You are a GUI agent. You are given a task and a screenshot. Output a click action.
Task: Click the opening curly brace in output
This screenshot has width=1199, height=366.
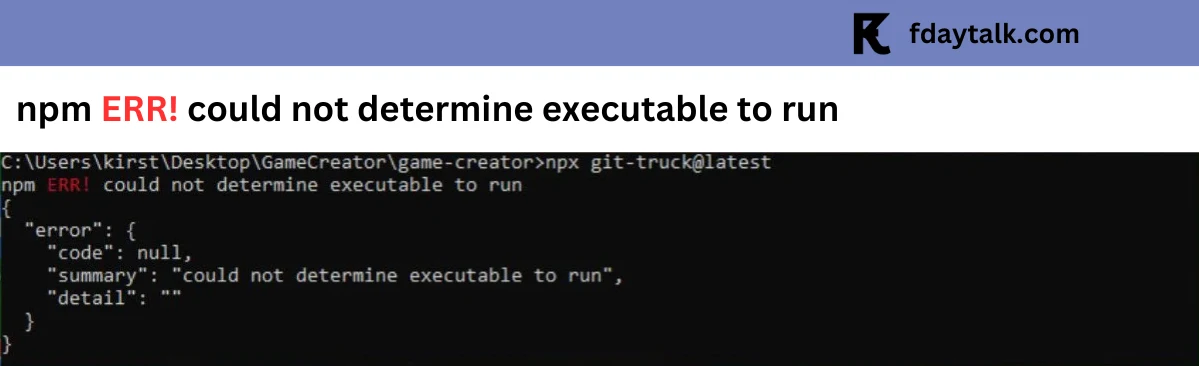(5, 208)
